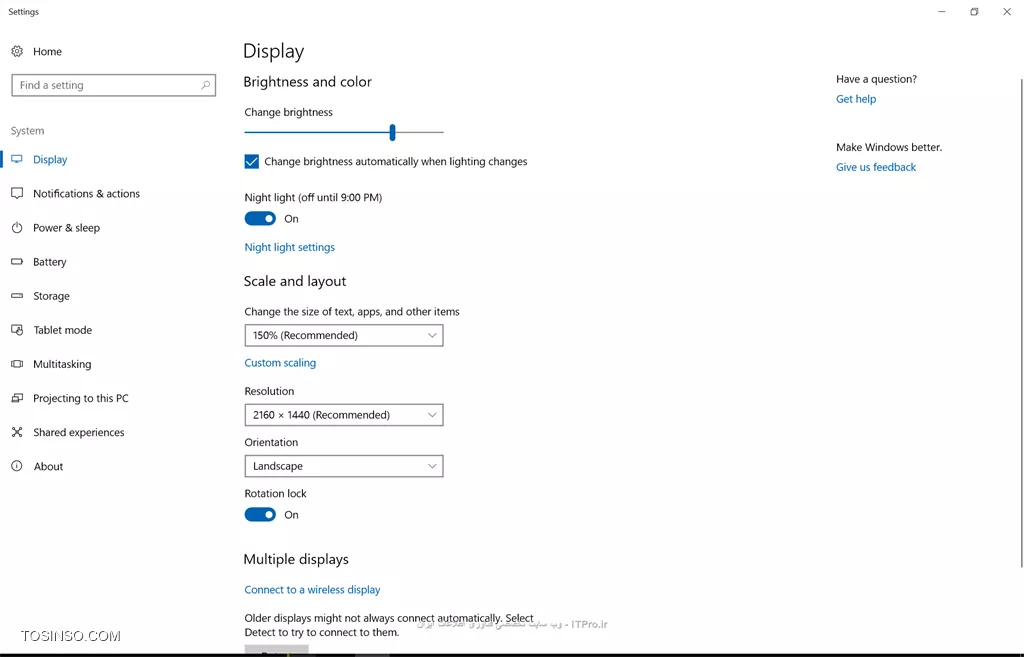The width and height of the screenshot is (1024, 657).
Task: Click the Get help link
Action: 856,99
